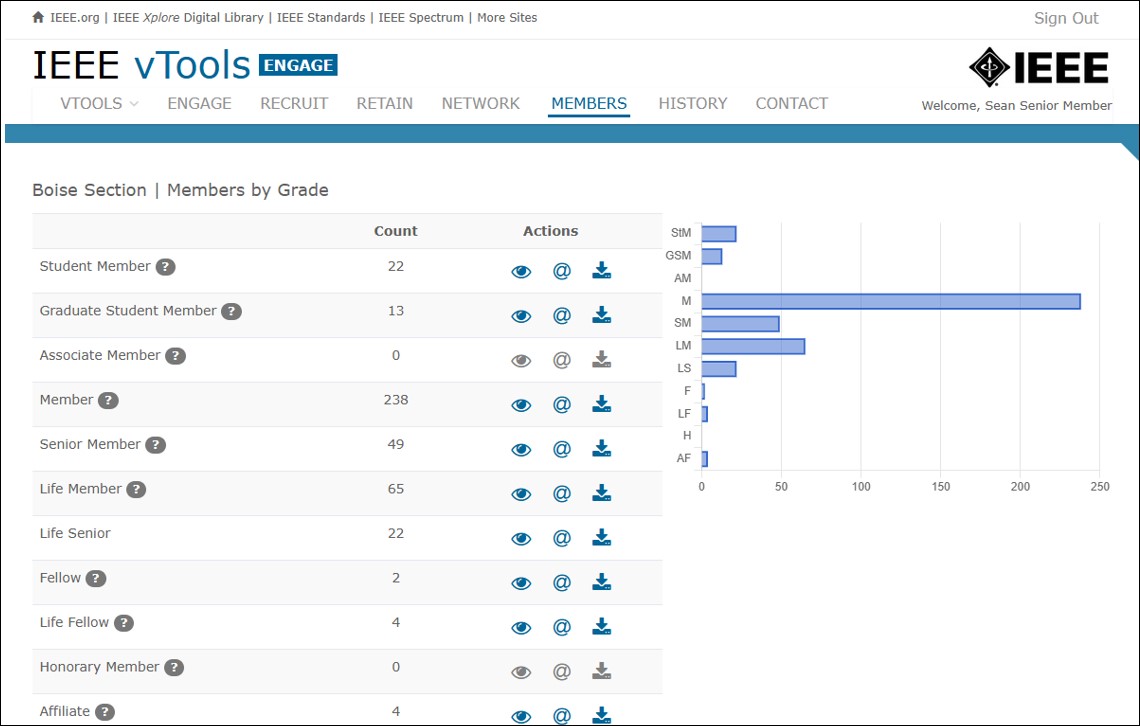The height and width of the screenshot is (726, 1140).
Task: Open IEEE Xplore Digital Library link
Action: coord(188,17)
